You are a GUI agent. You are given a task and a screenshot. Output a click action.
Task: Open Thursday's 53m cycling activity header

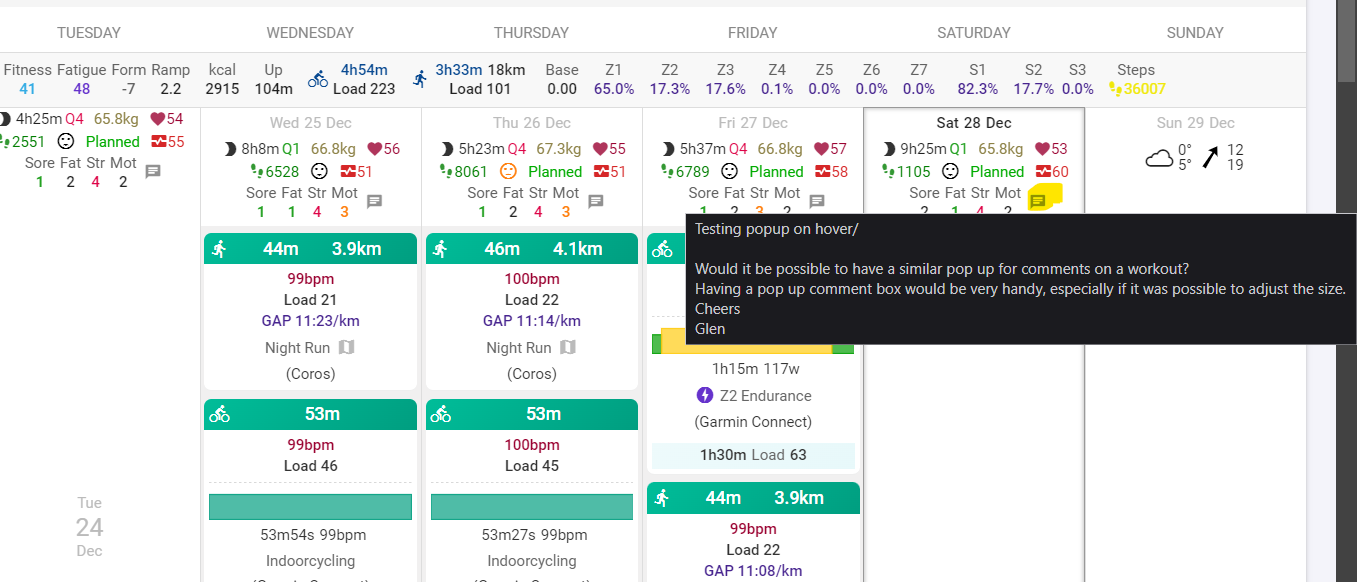532,414
